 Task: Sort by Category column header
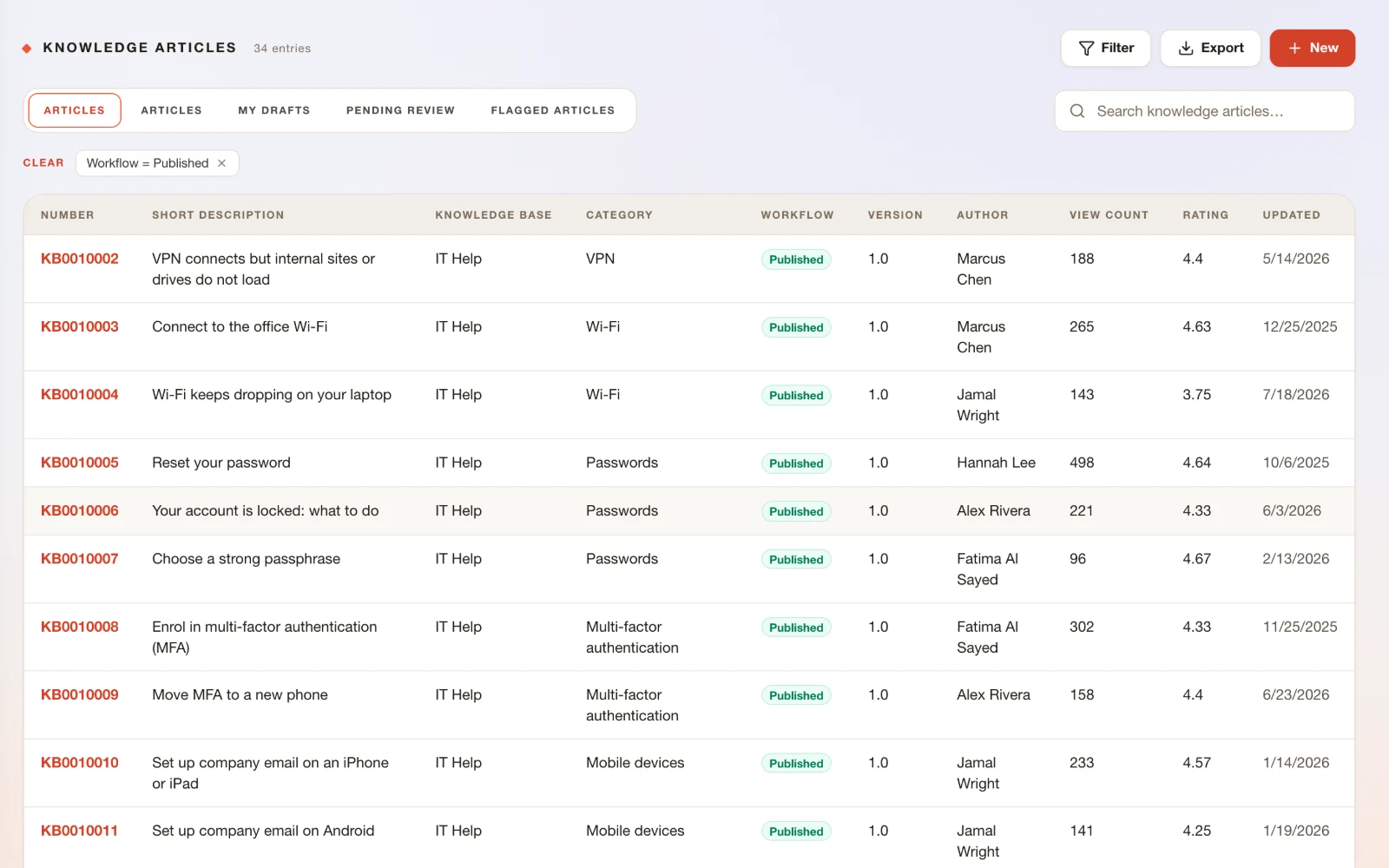click(x=619, y=215)
